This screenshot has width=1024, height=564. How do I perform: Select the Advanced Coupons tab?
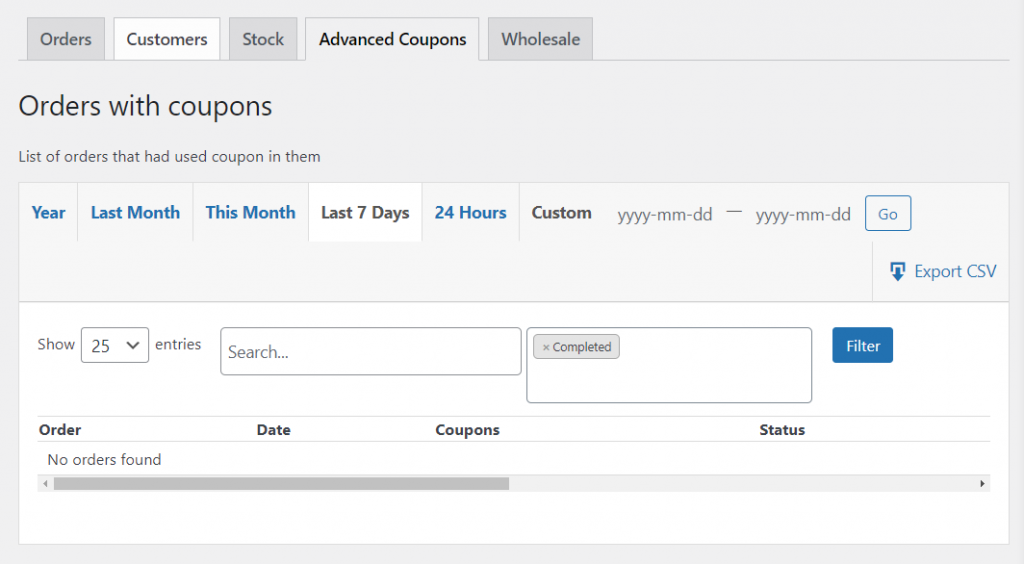(x=392, y=39)
